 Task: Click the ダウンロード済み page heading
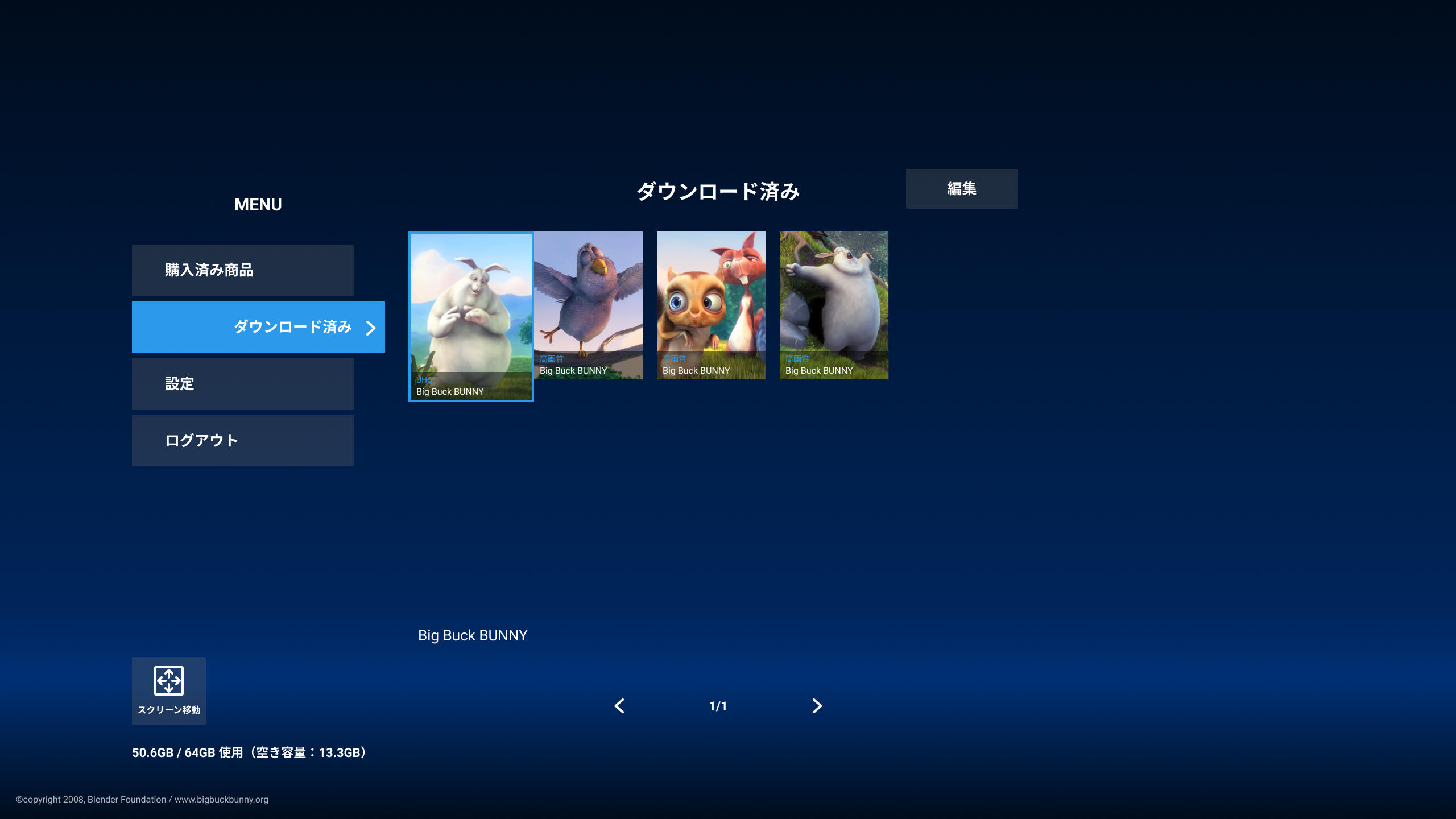click(718, 191)
